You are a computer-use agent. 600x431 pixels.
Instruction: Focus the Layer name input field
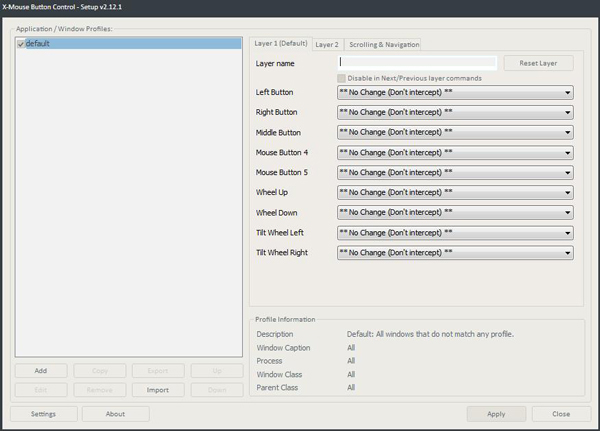[x=417, y=62]
